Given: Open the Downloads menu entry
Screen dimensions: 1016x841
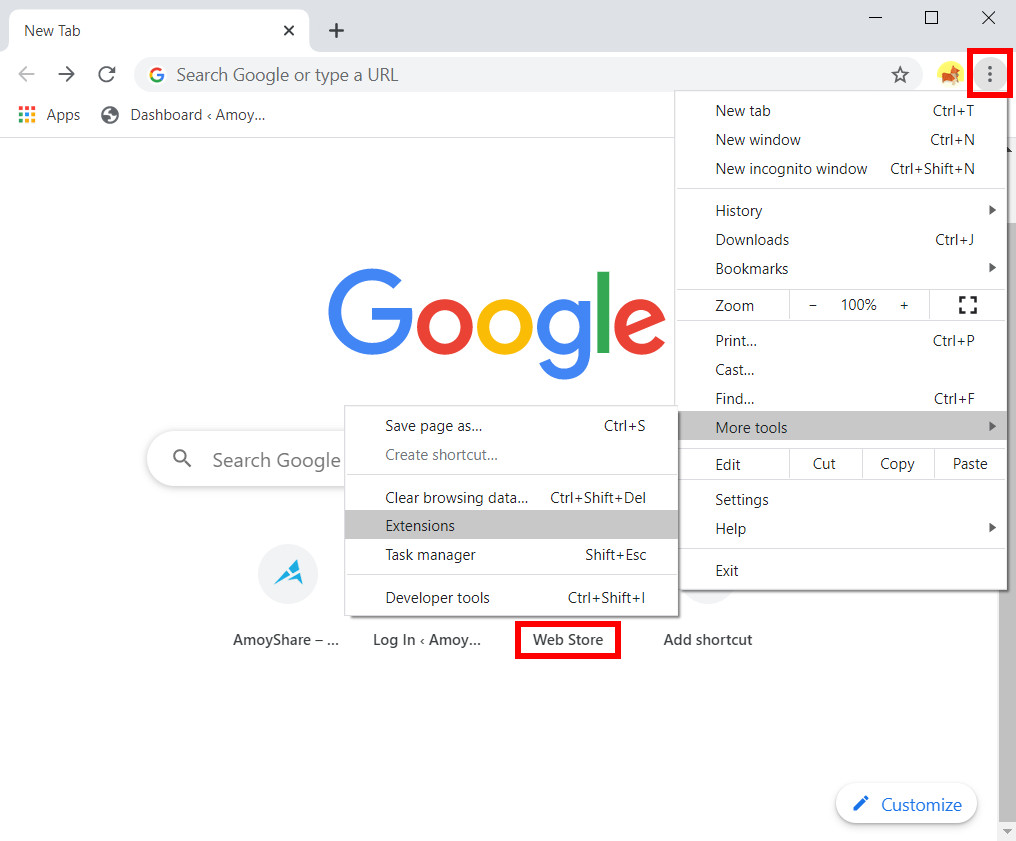Looking at the screenshot, I should pos(842,240).
